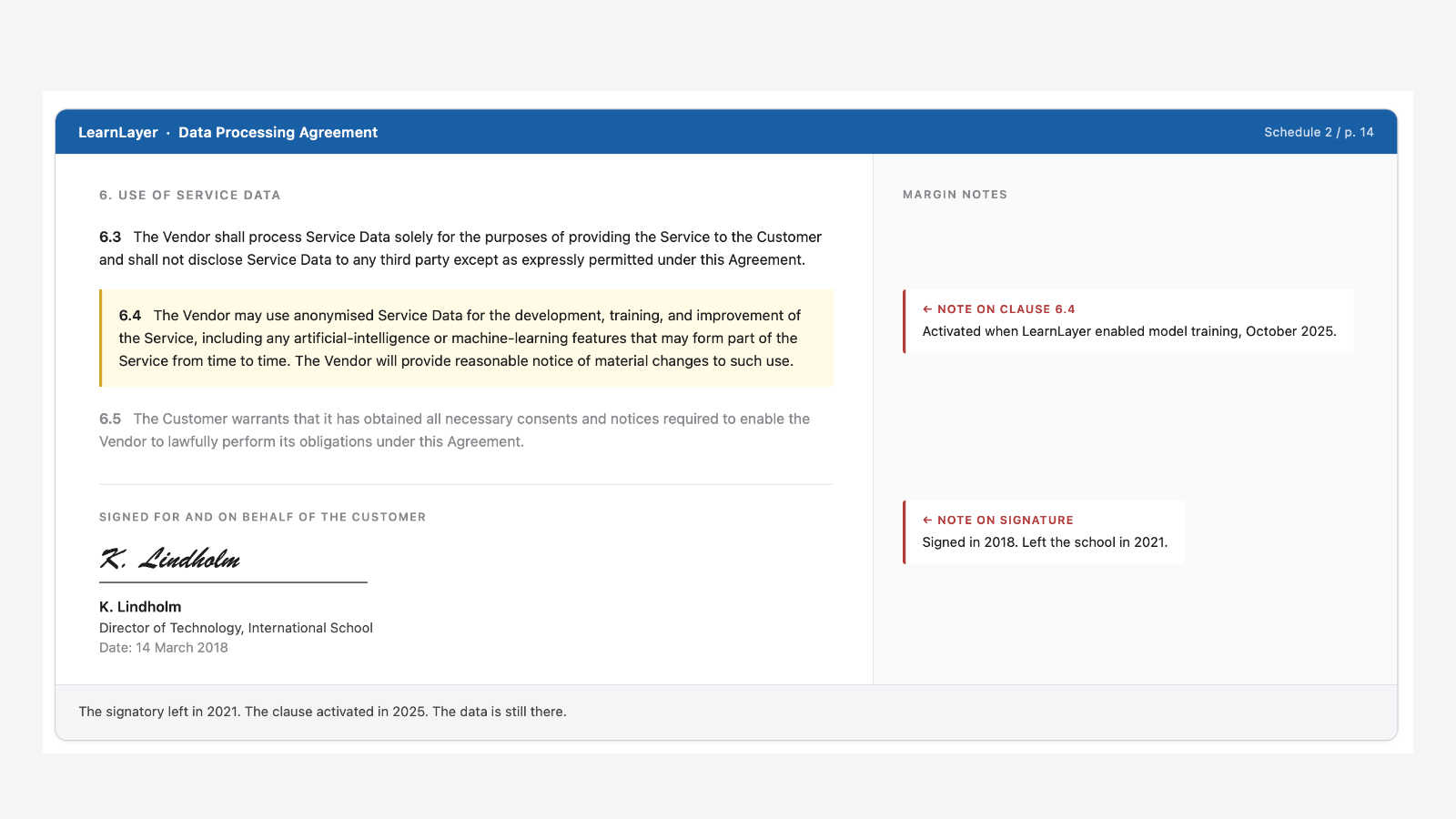Select the greyed-out clause 6.5 paragraph
The width and height of the screenshot is (1456, 819).
pos(455,430)
